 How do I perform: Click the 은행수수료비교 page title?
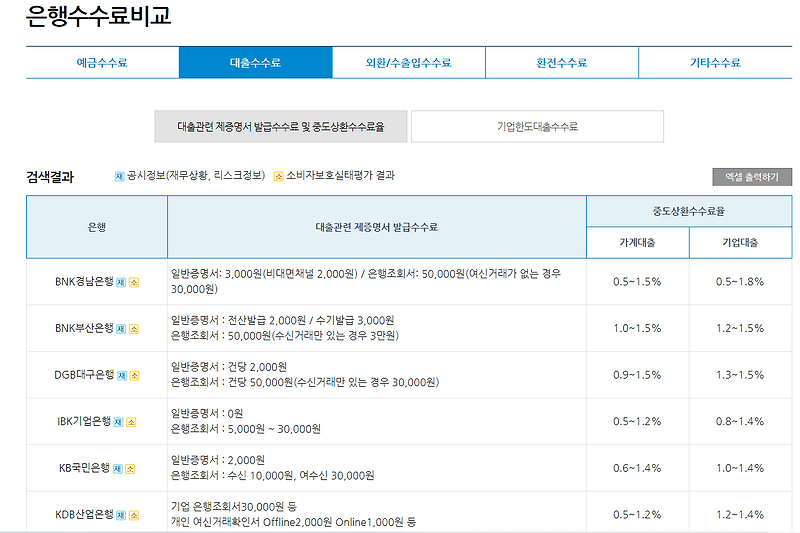click(x=98, y=15)
